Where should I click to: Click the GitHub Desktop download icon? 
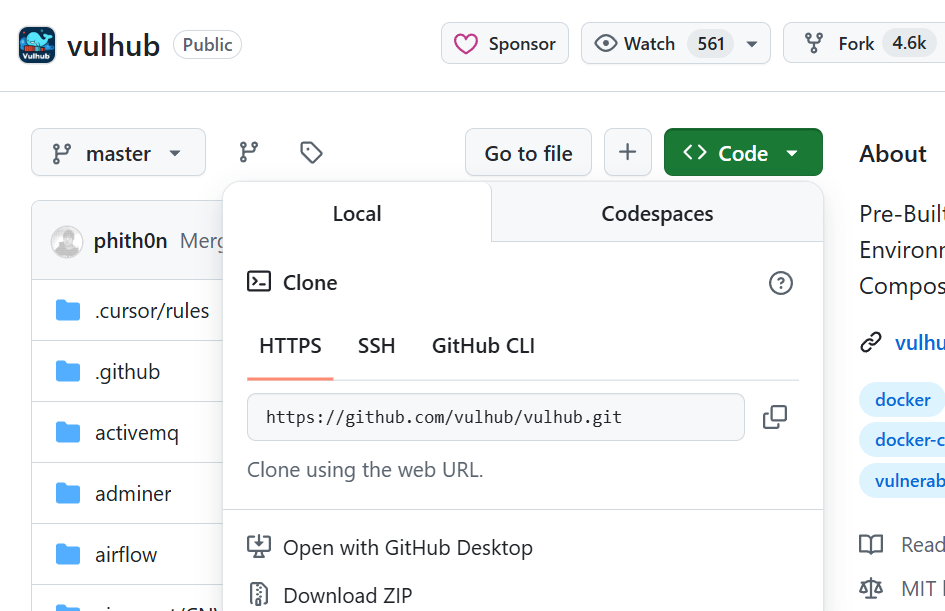coord(259,547)
